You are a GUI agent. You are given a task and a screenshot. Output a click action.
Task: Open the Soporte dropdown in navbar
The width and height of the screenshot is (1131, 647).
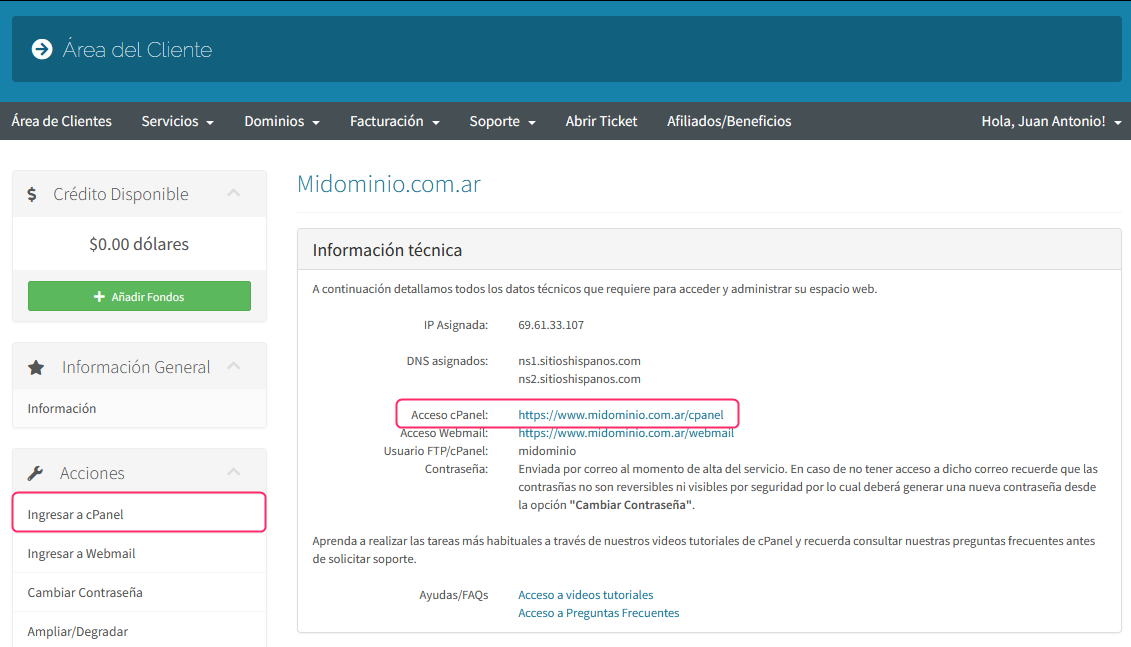pyautogui.click(x=502, y=121)
